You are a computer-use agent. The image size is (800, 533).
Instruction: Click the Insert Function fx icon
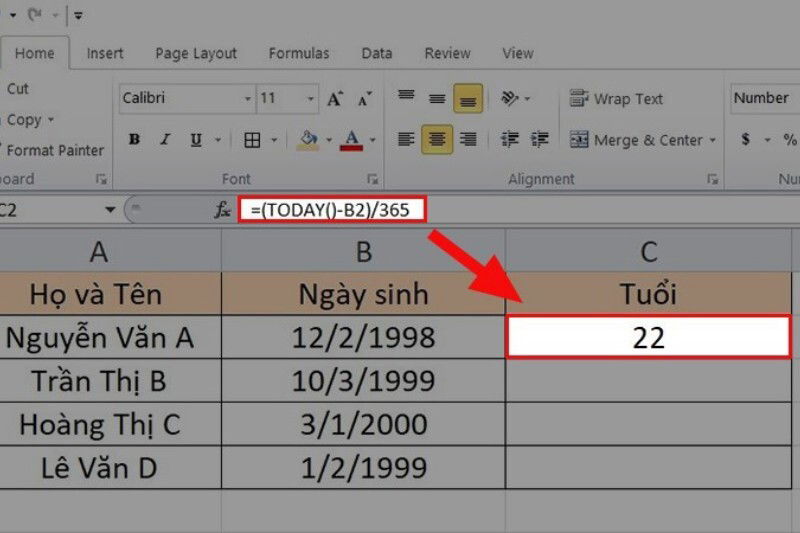(x=222, y=210)
